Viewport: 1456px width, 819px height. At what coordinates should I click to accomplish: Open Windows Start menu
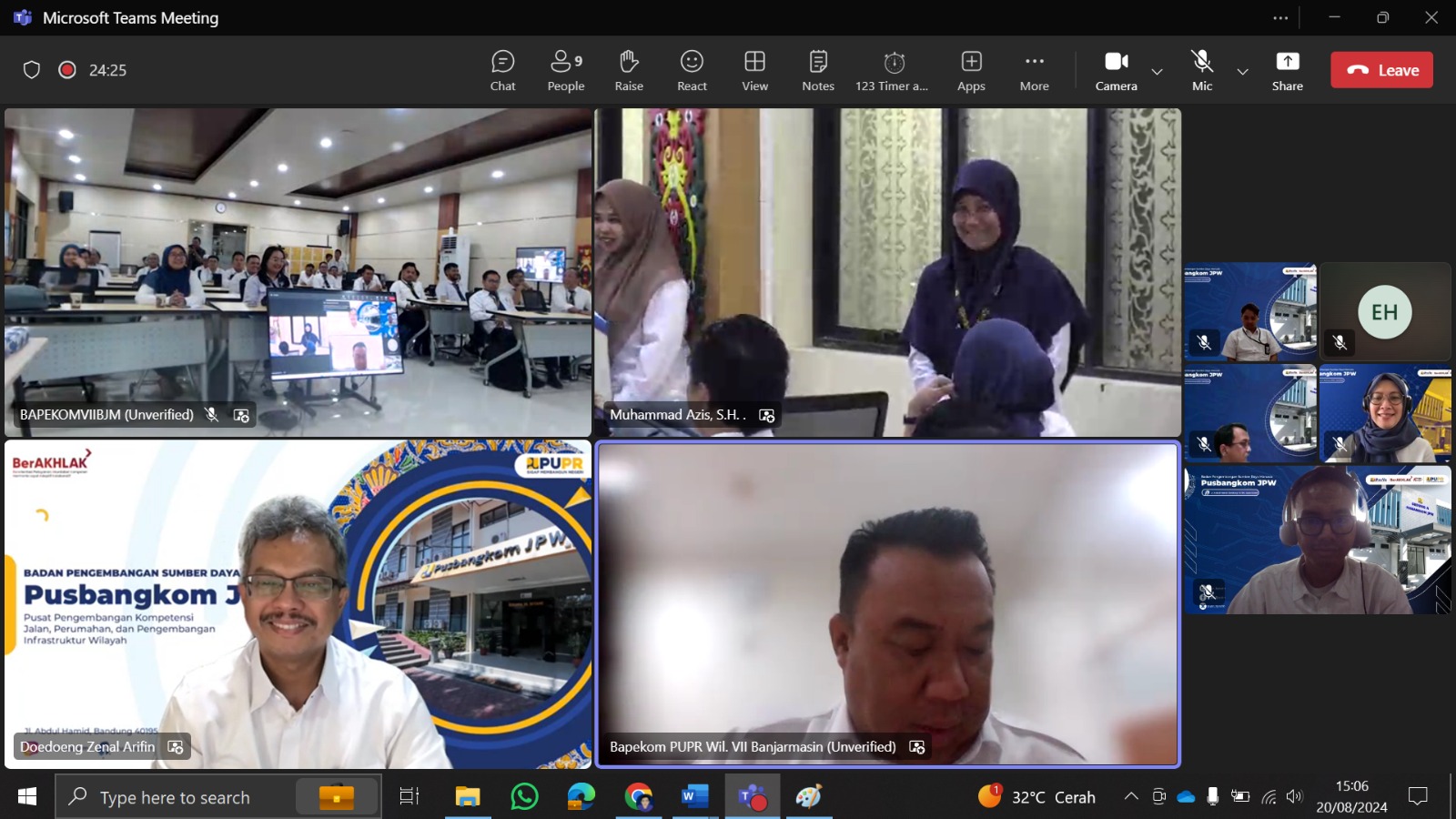click(x=27, y=796)
